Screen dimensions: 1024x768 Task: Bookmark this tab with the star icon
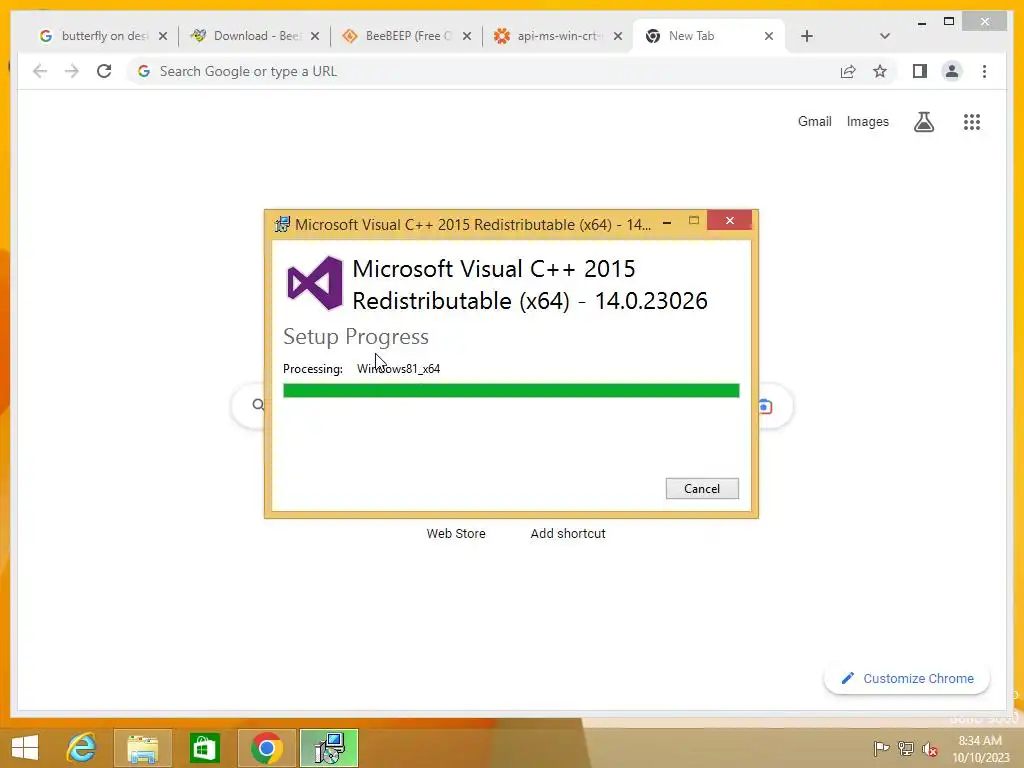(880, 71)
